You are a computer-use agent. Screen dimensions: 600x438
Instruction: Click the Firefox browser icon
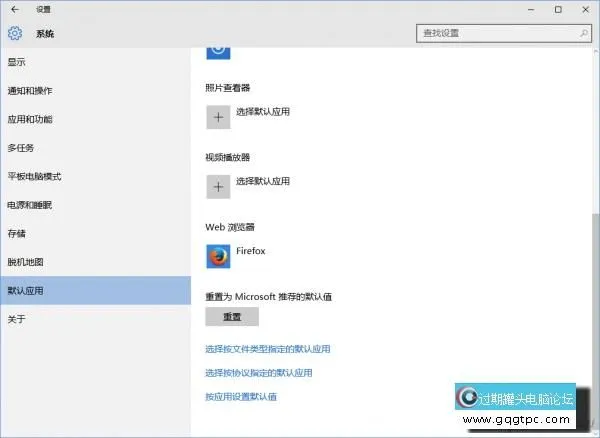coord(218,256)
